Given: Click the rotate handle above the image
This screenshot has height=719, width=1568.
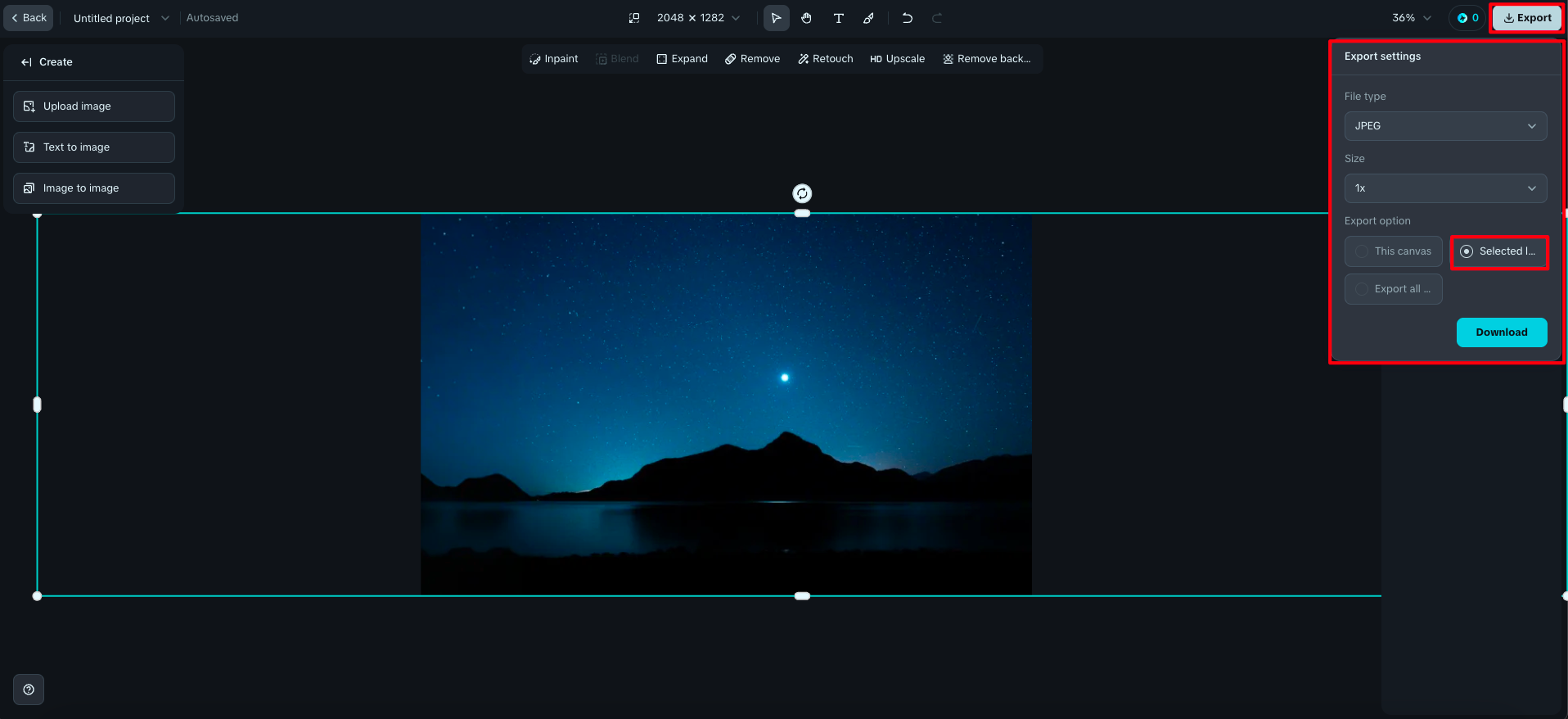Looking at the screenshot, I should [802, 193].
